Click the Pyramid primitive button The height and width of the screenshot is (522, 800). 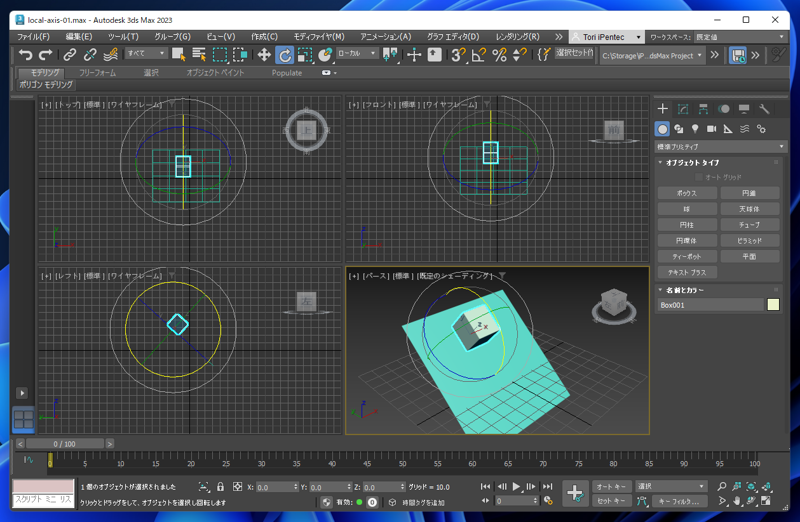749,240
